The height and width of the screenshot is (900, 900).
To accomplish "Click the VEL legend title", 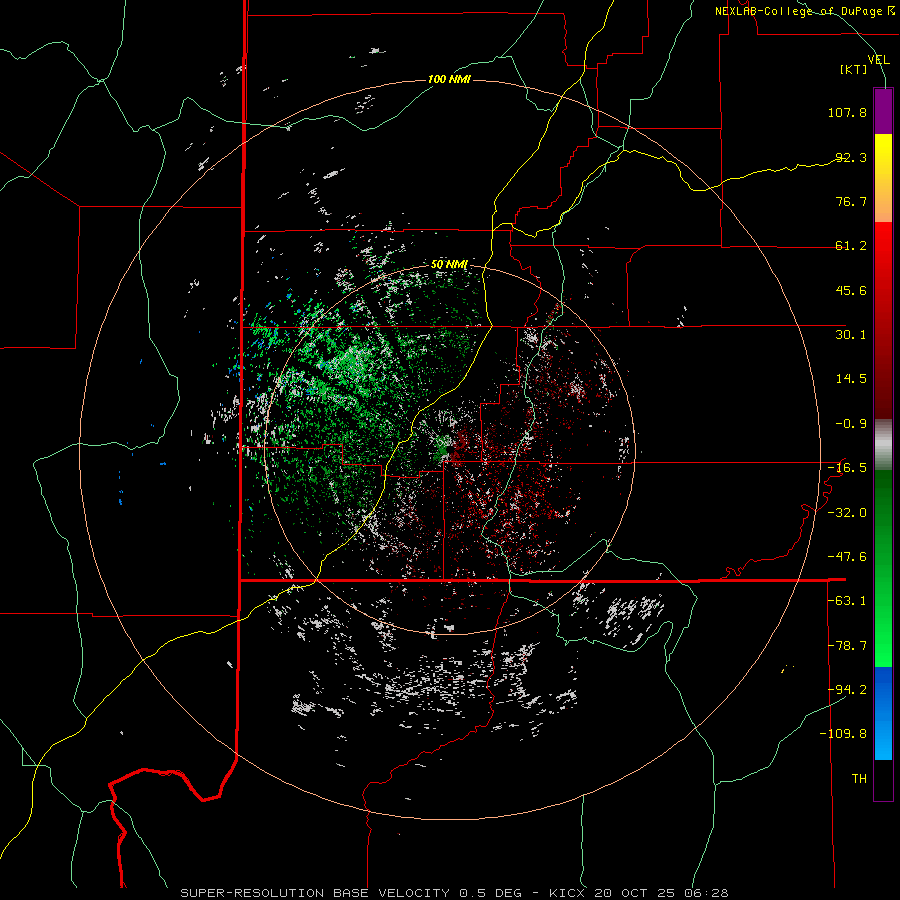I will pyautogui.click(x=879, y=60).
